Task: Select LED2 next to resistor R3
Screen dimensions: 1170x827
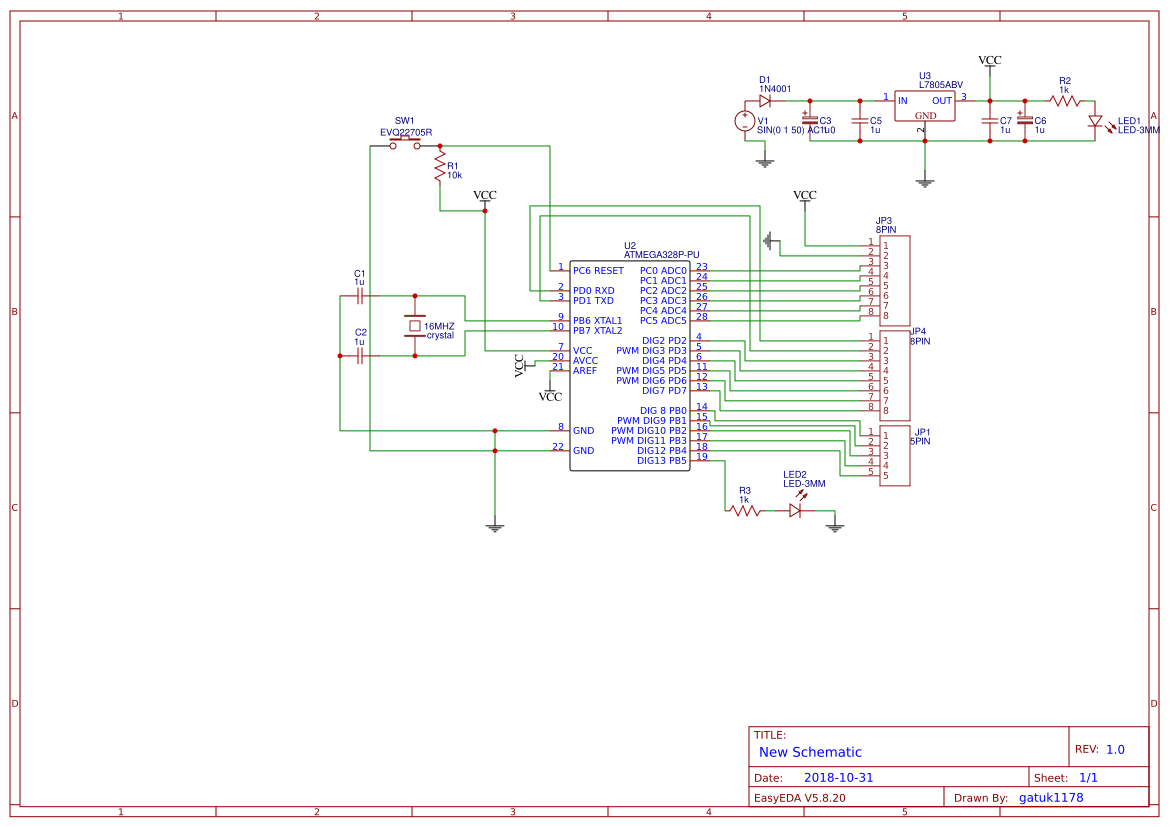Action: pyautogui.click(x=795, y=510)
